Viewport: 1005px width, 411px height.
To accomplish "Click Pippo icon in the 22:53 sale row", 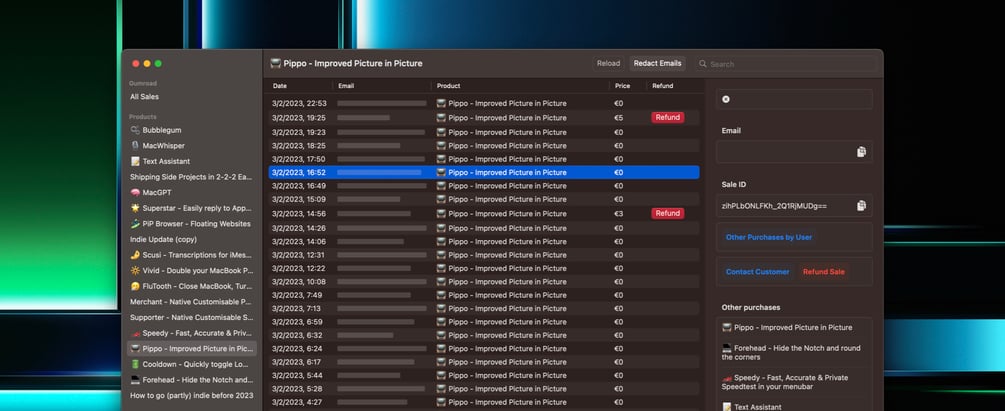I will 441,103.
